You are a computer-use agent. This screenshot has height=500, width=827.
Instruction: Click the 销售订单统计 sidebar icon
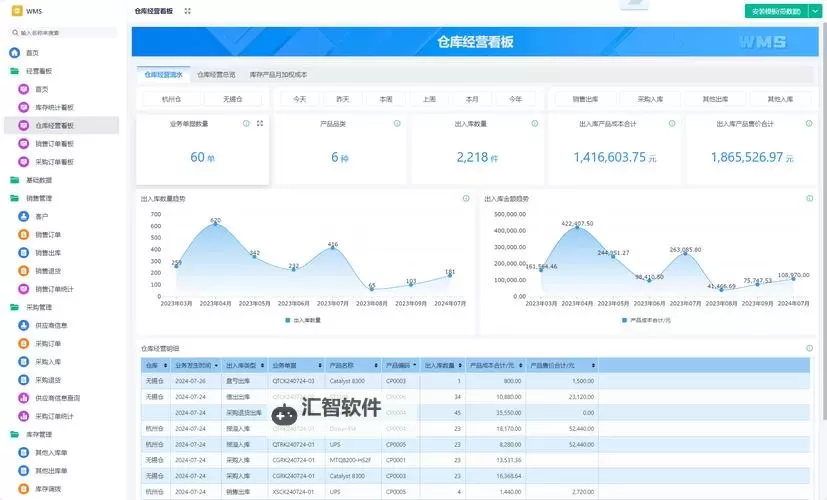[x=24, y=289]
